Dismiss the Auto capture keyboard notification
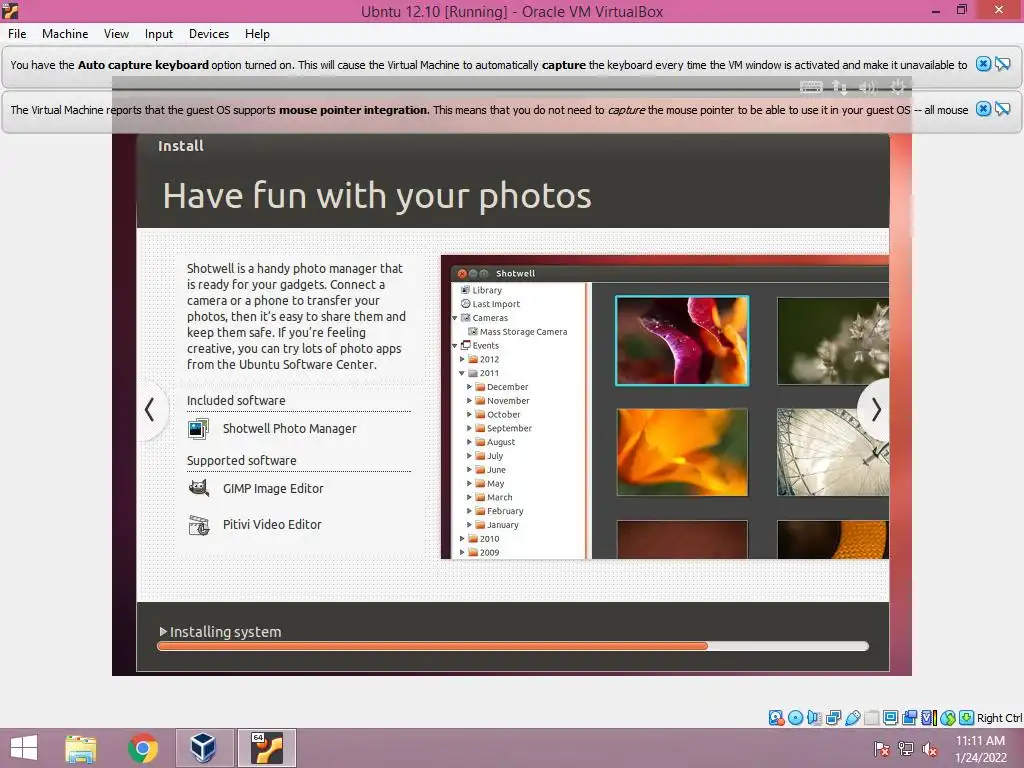Screen dimensions: 1024x768 coord(983,64)
